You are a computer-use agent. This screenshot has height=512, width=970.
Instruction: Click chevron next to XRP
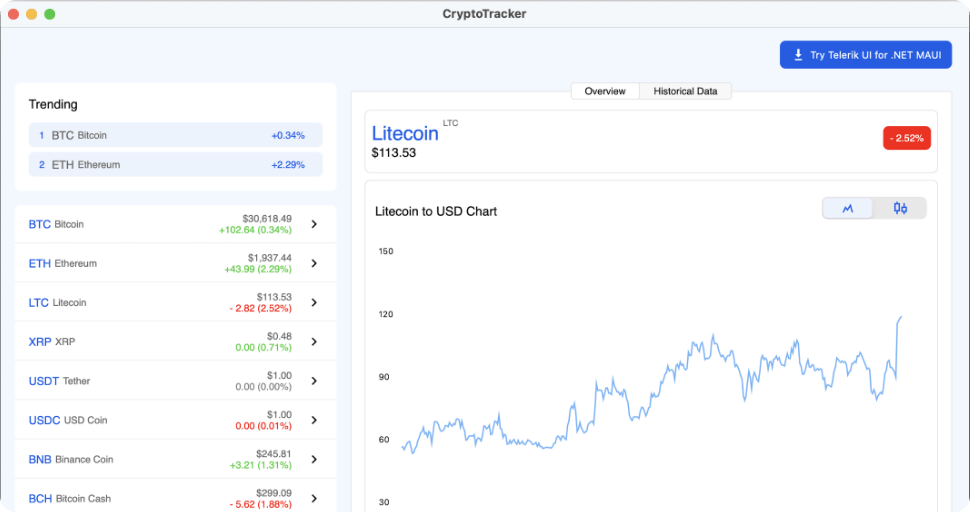click(314, 341)
